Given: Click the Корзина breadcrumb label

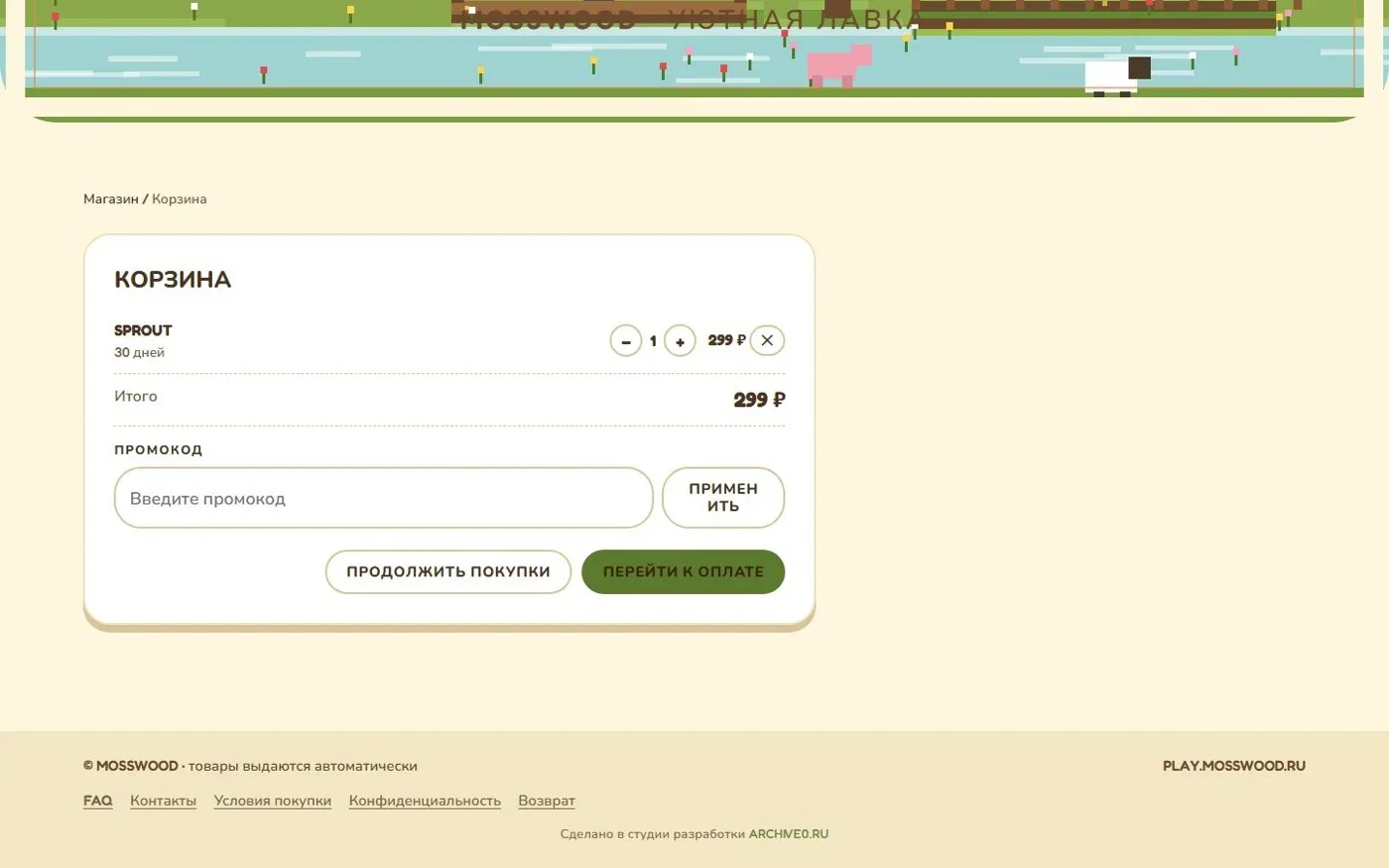Looking at the screenshot, I should click(x=180, y=199).
